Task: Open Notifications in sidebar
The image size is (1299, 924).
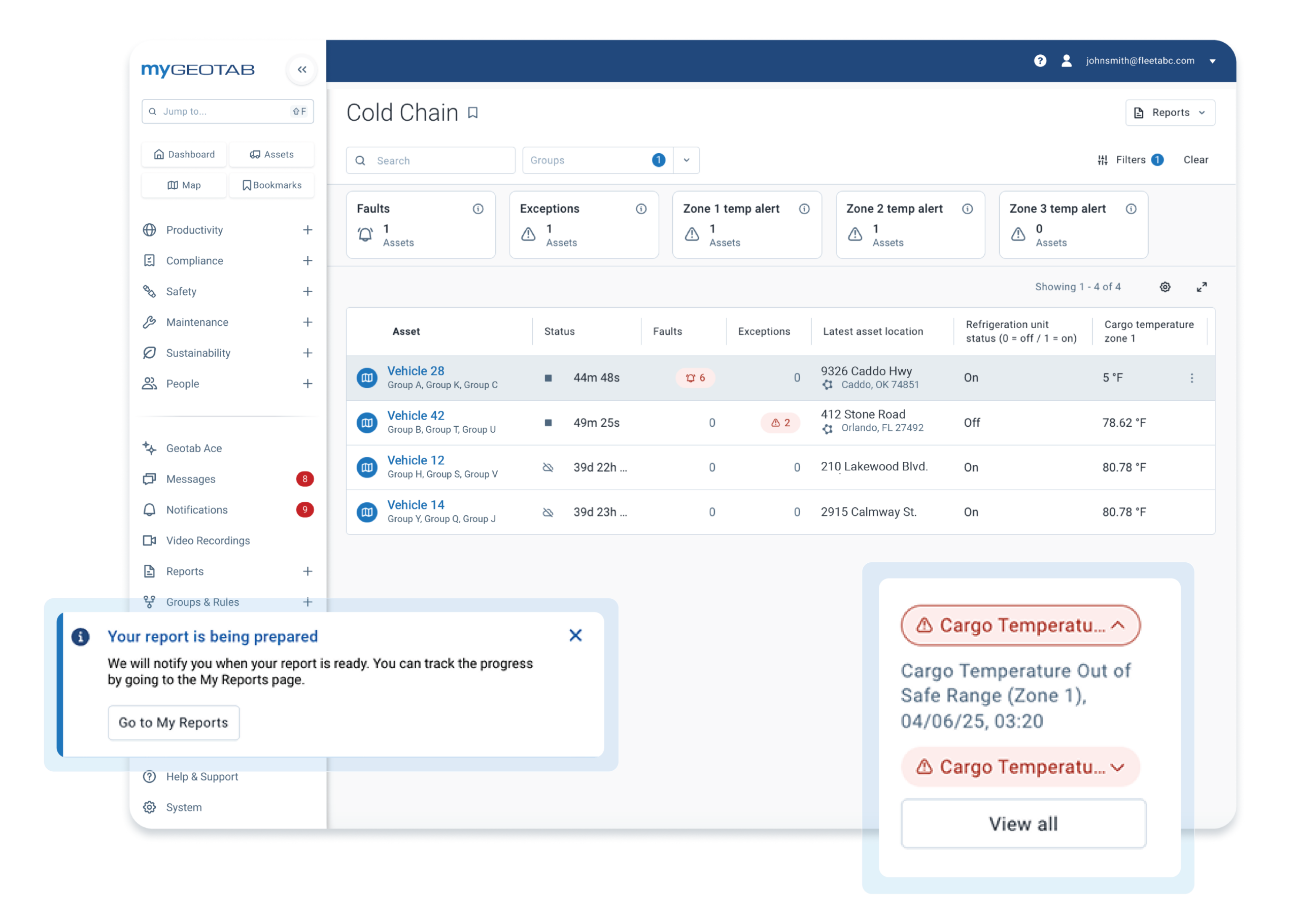Action: pos(228,510)
